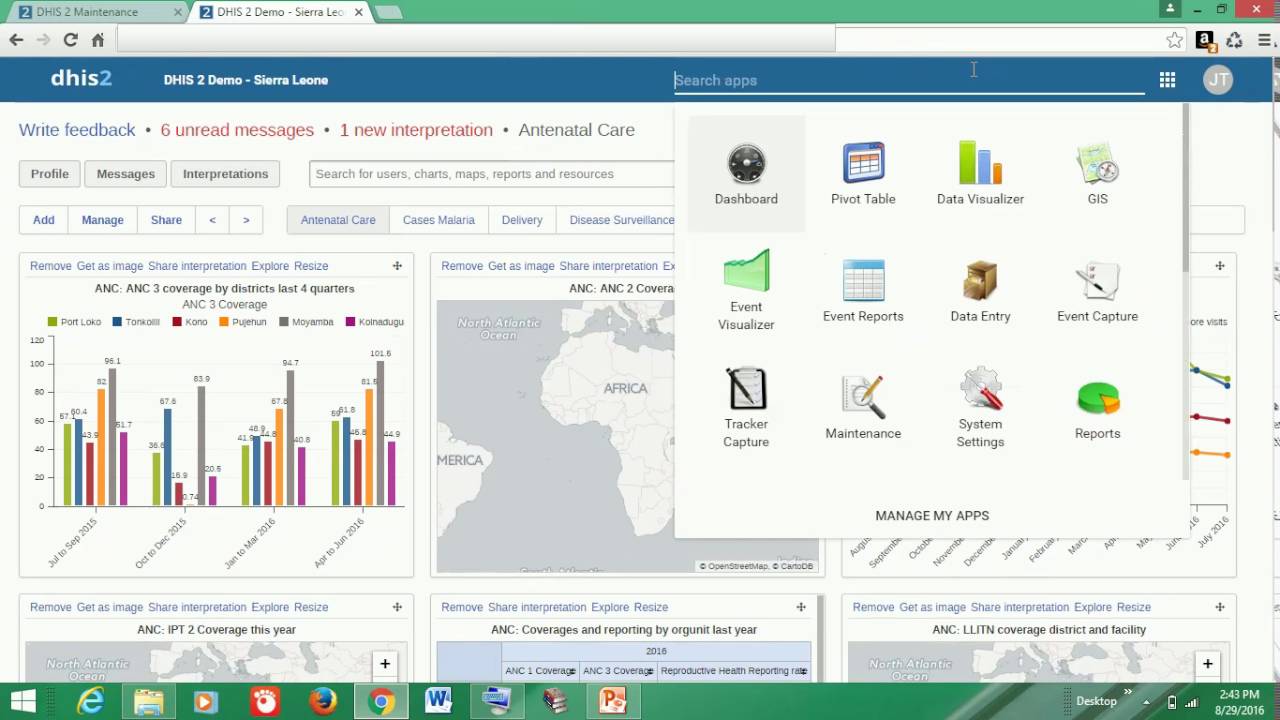Open the GIS app
Screen dimensions: 1280x720
pyautogui.click(x=1097, y=174)
